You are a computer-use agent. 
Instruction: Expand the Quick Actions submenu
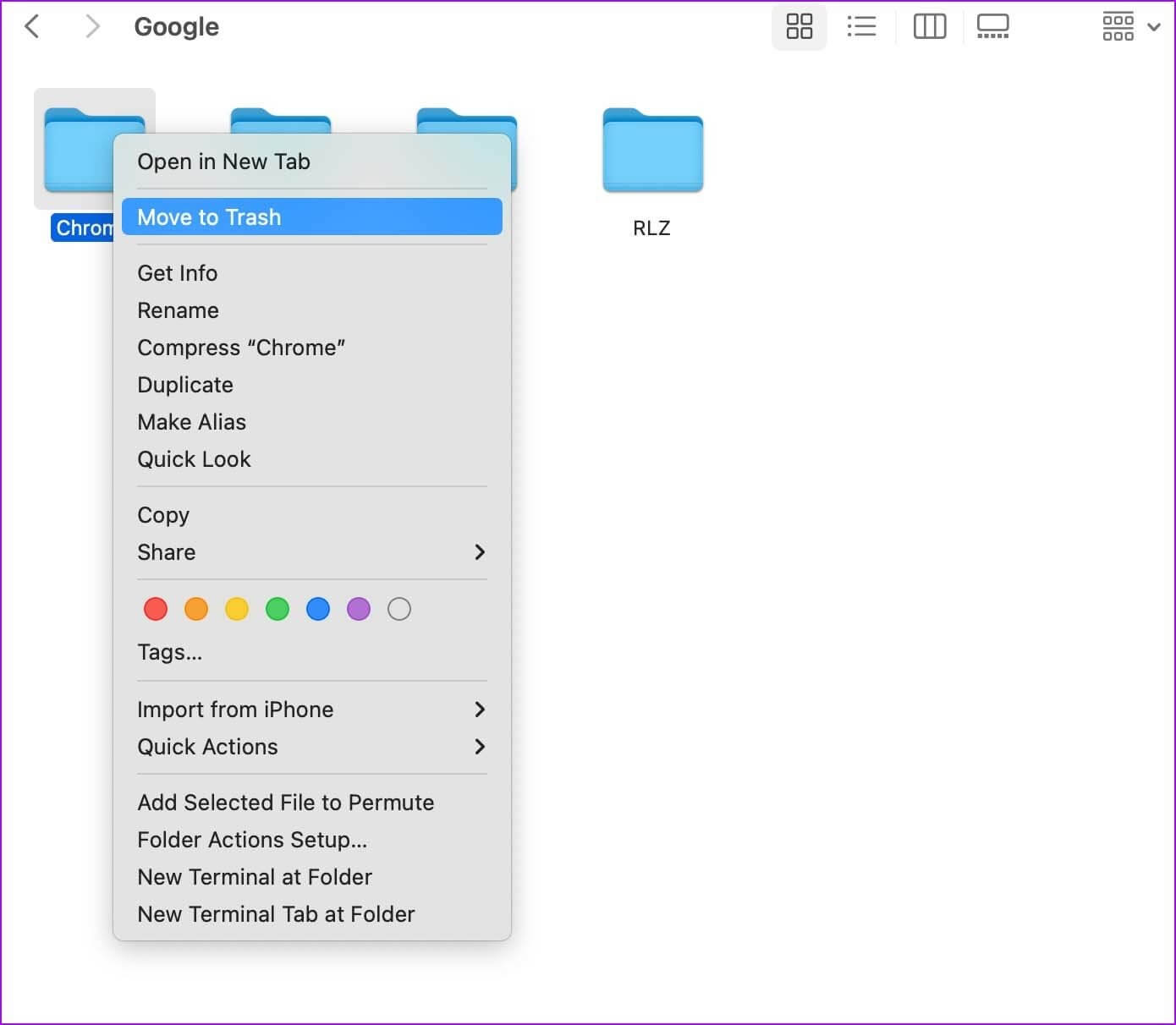311,747
